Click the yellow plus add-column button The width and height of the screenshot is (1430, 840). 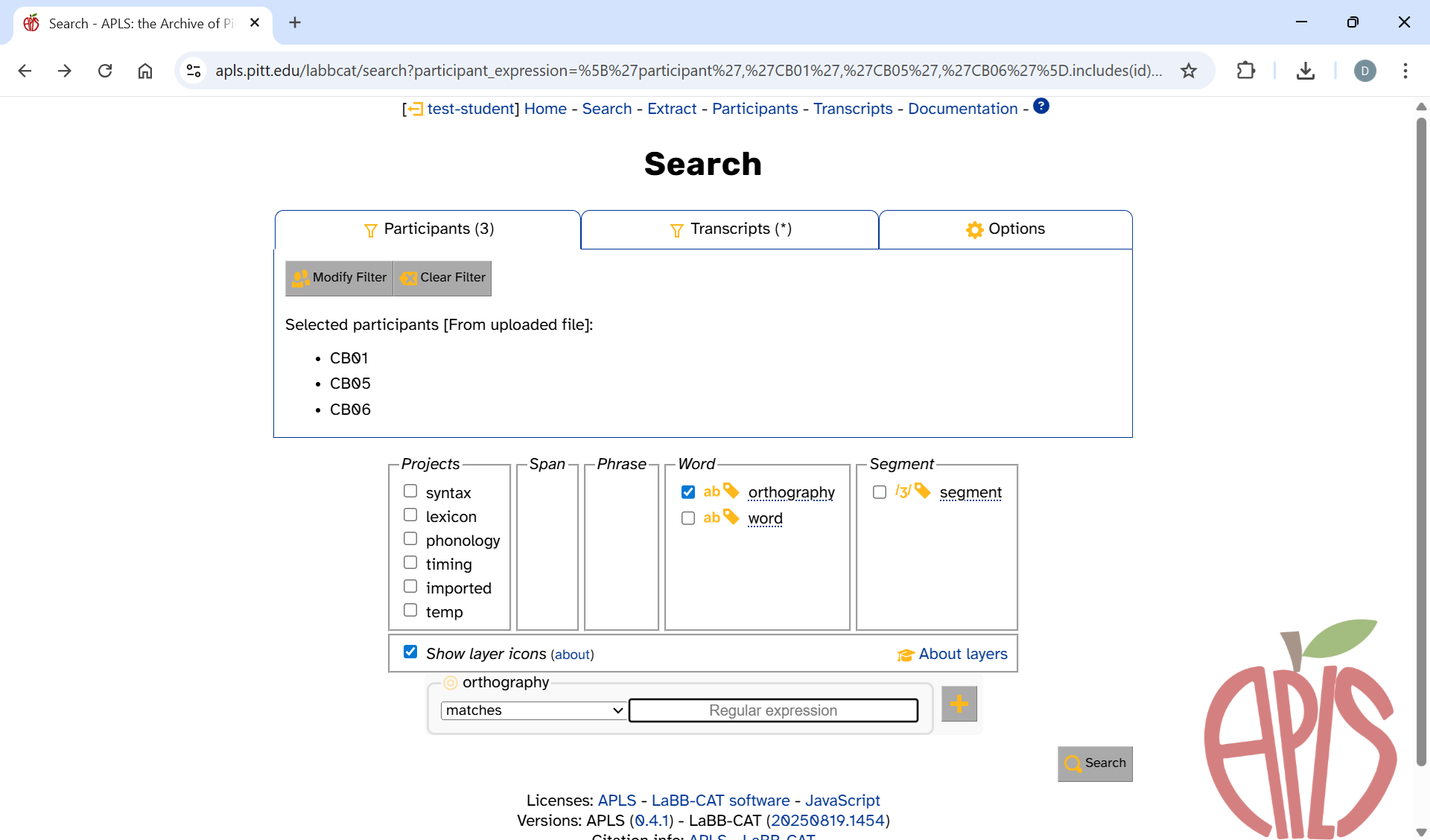959,704
